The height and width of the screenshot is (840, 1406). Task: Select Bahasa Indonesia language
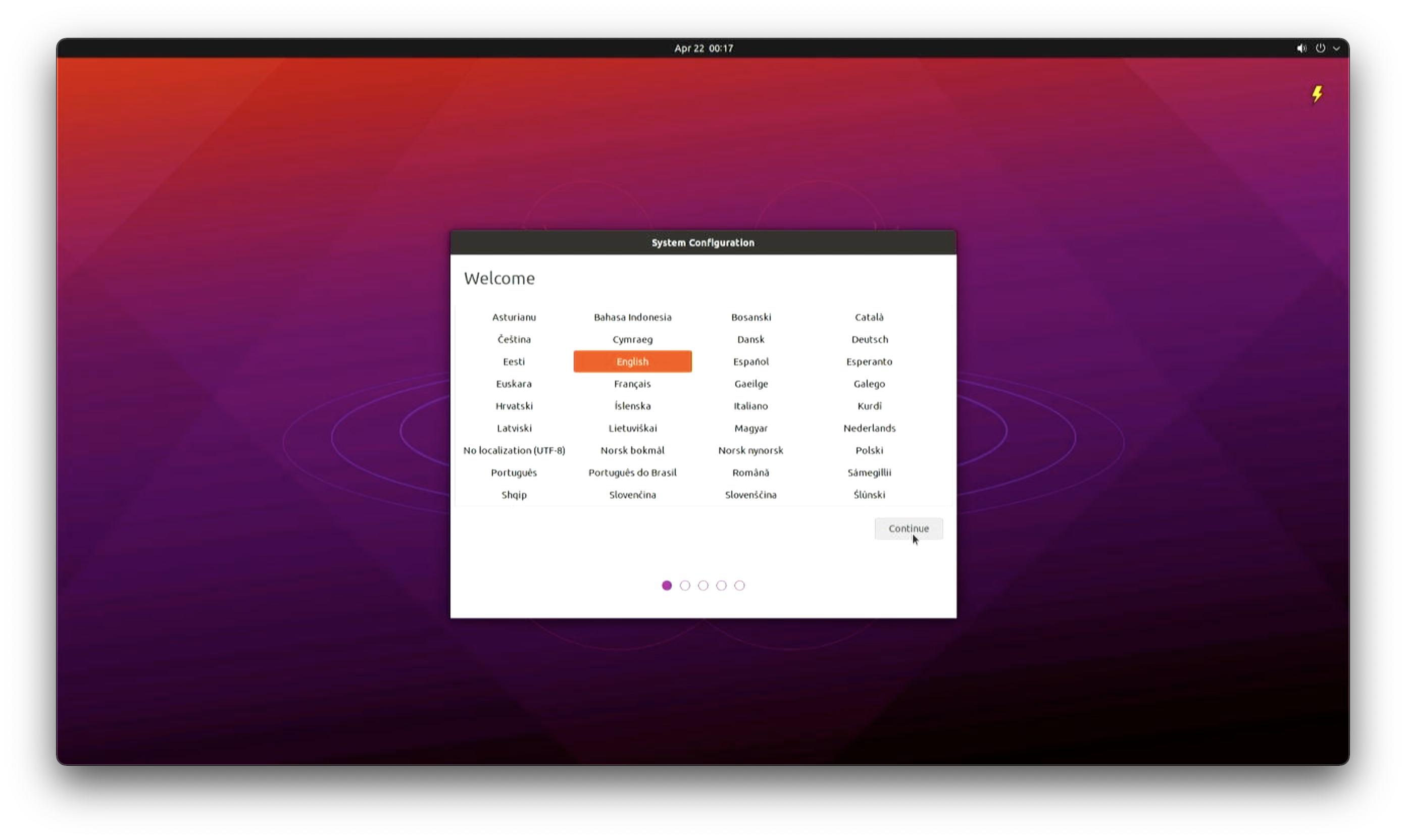coord(632,317)
